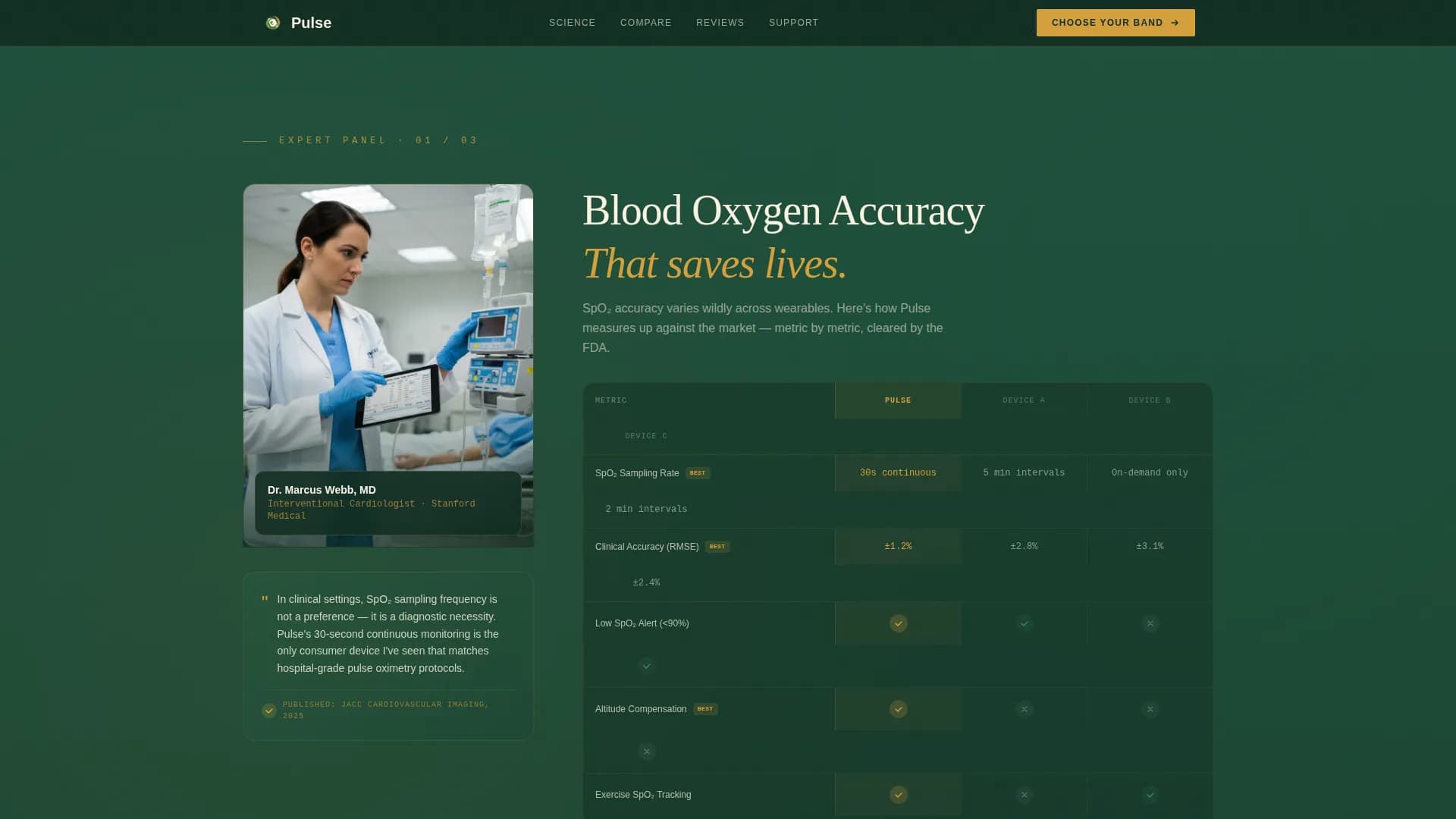Click the 5 min intervals cell
The width and height of the screenshot is (1456, 819).
click(1024, 472)
